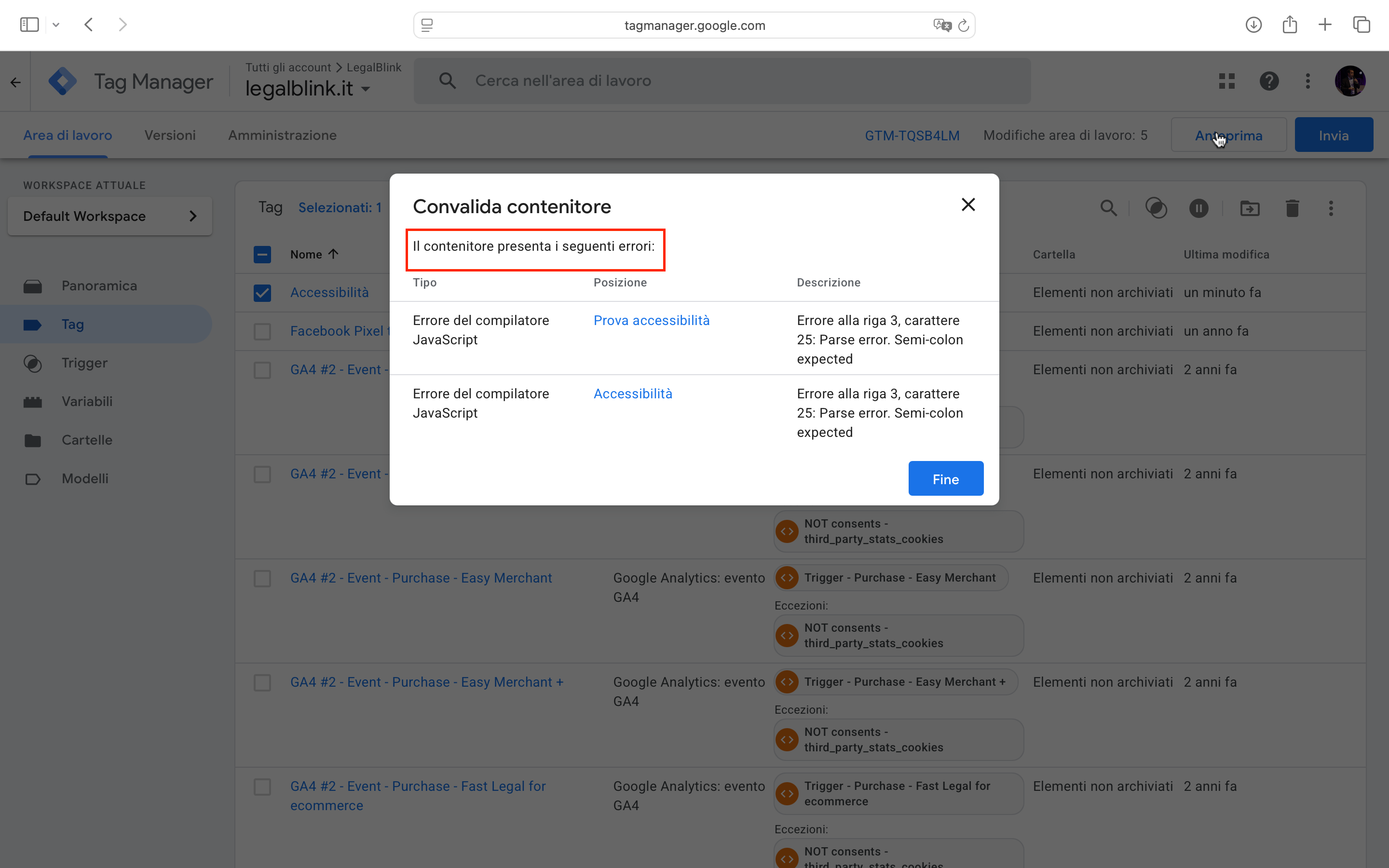Viewport: 1389px width, 868px height.
Task: Click the pause tags icon
Action: (x=1198, y=208)
